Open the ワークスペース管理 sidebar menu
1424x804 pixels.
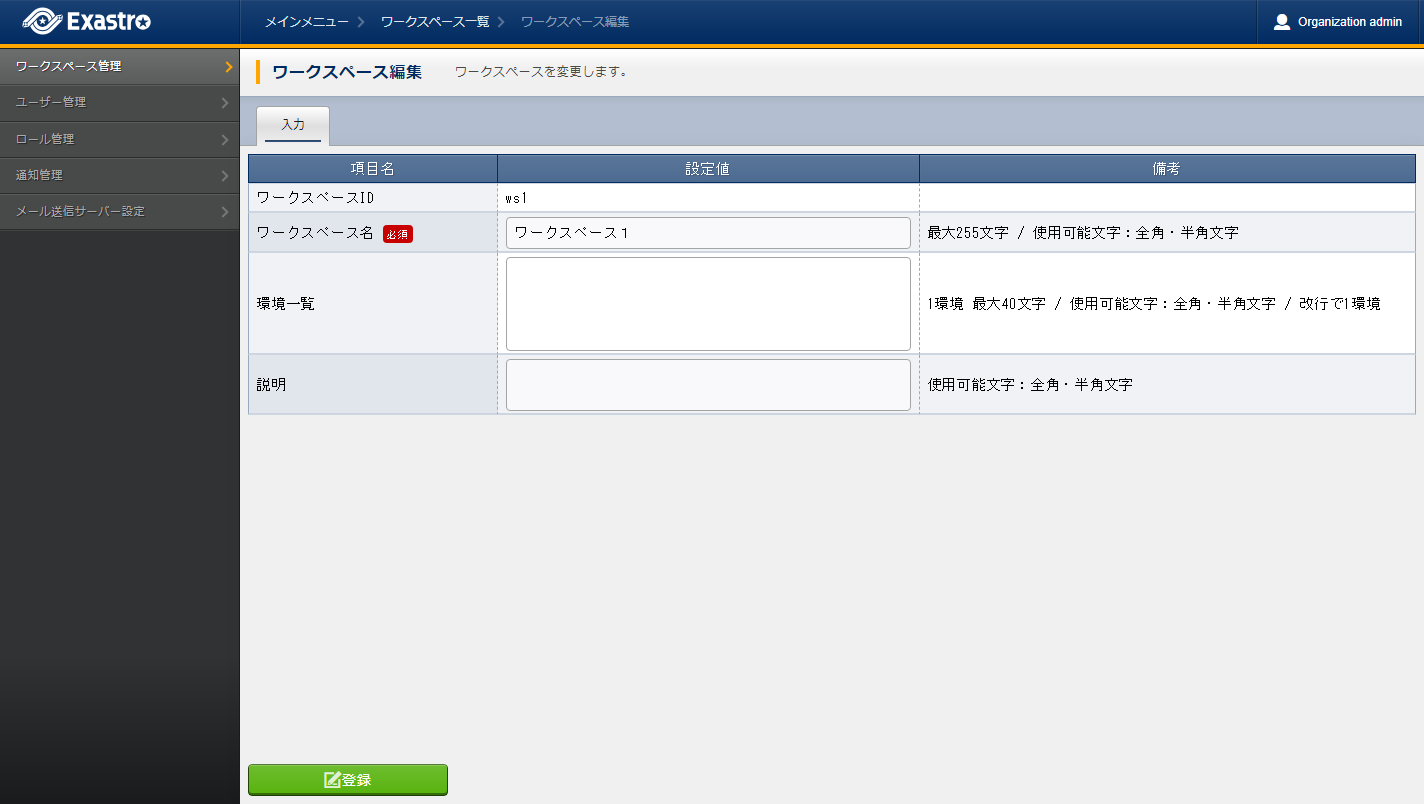tap(70, 66)
